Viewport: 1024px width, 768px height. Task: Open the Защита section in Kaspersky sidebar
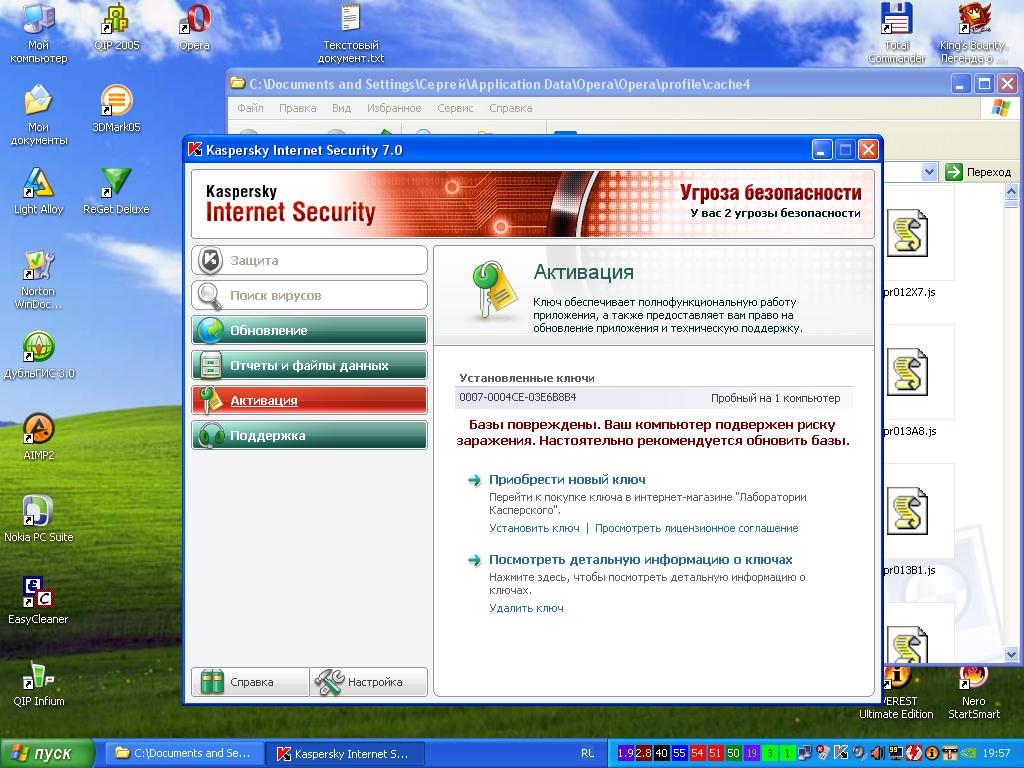(x=309, y=261)
